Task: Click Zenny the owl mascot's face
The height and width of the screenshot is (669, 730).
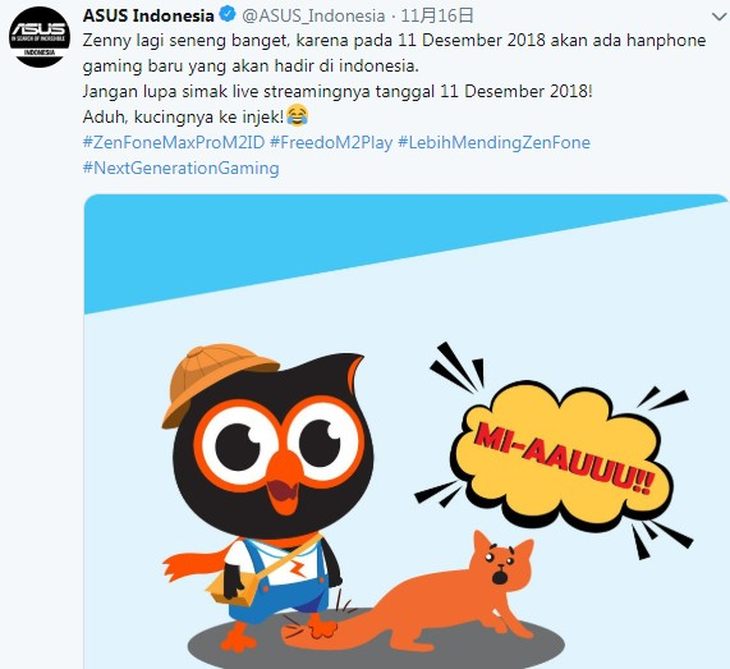Action: pos(274,448)
